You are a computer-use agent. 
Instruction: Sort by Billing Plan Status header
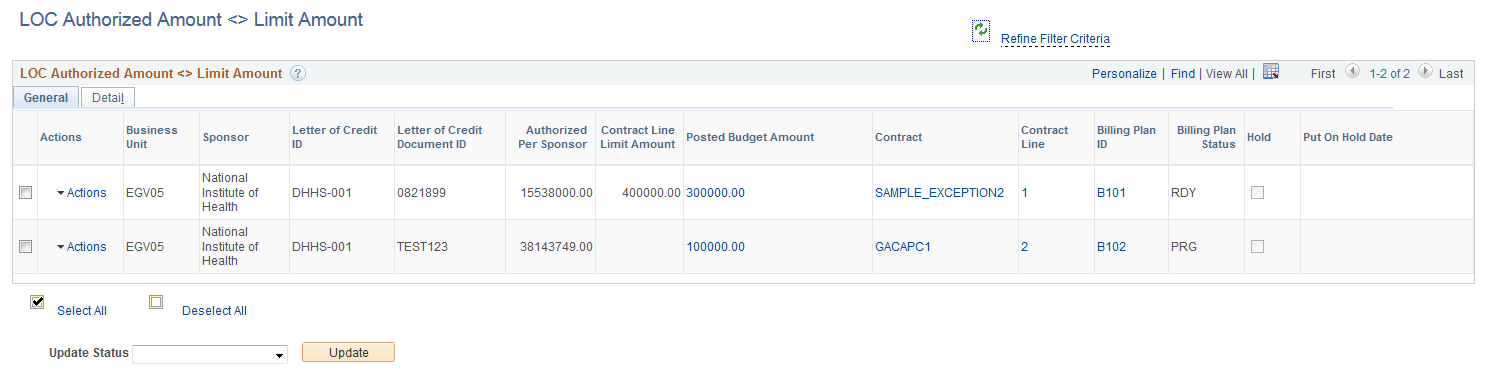(x=1206, y=137)
